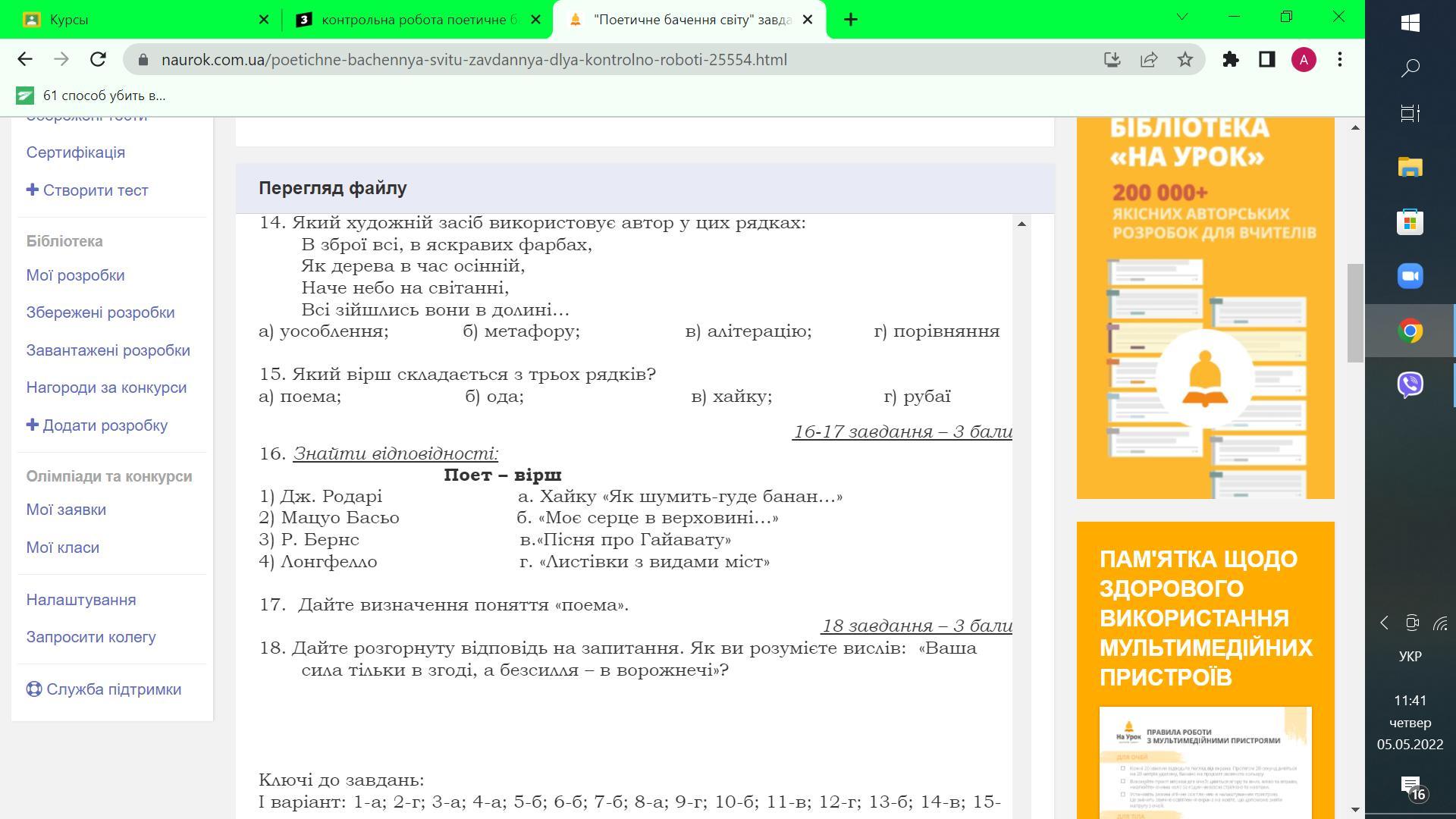Screen dimensions: 1456x819
Task: Open Windows Start menu
Action: 1410,23
